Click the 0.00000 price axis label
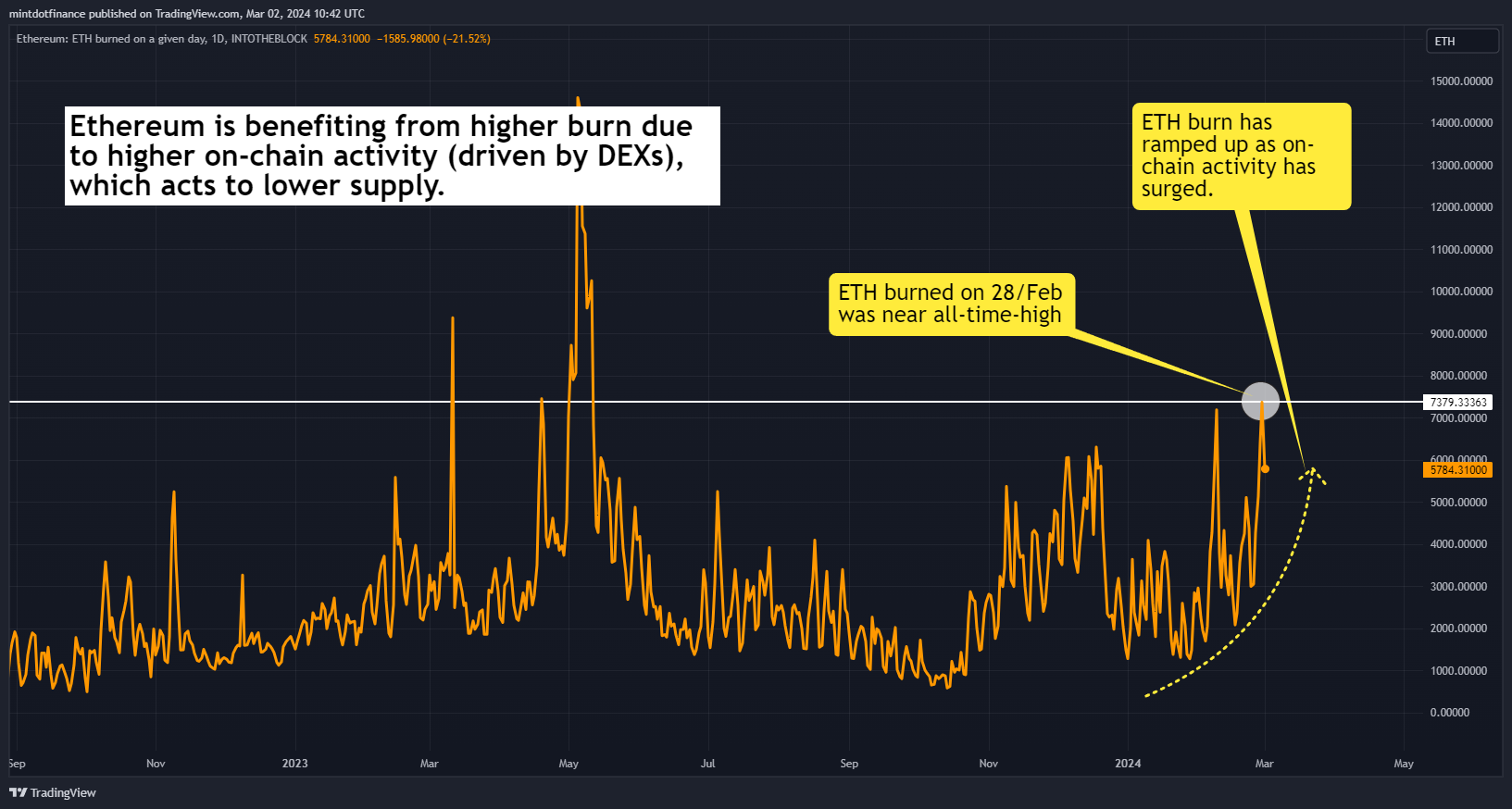The width and height of the screenshot is (1512, 809). (x=1450, y=713)
